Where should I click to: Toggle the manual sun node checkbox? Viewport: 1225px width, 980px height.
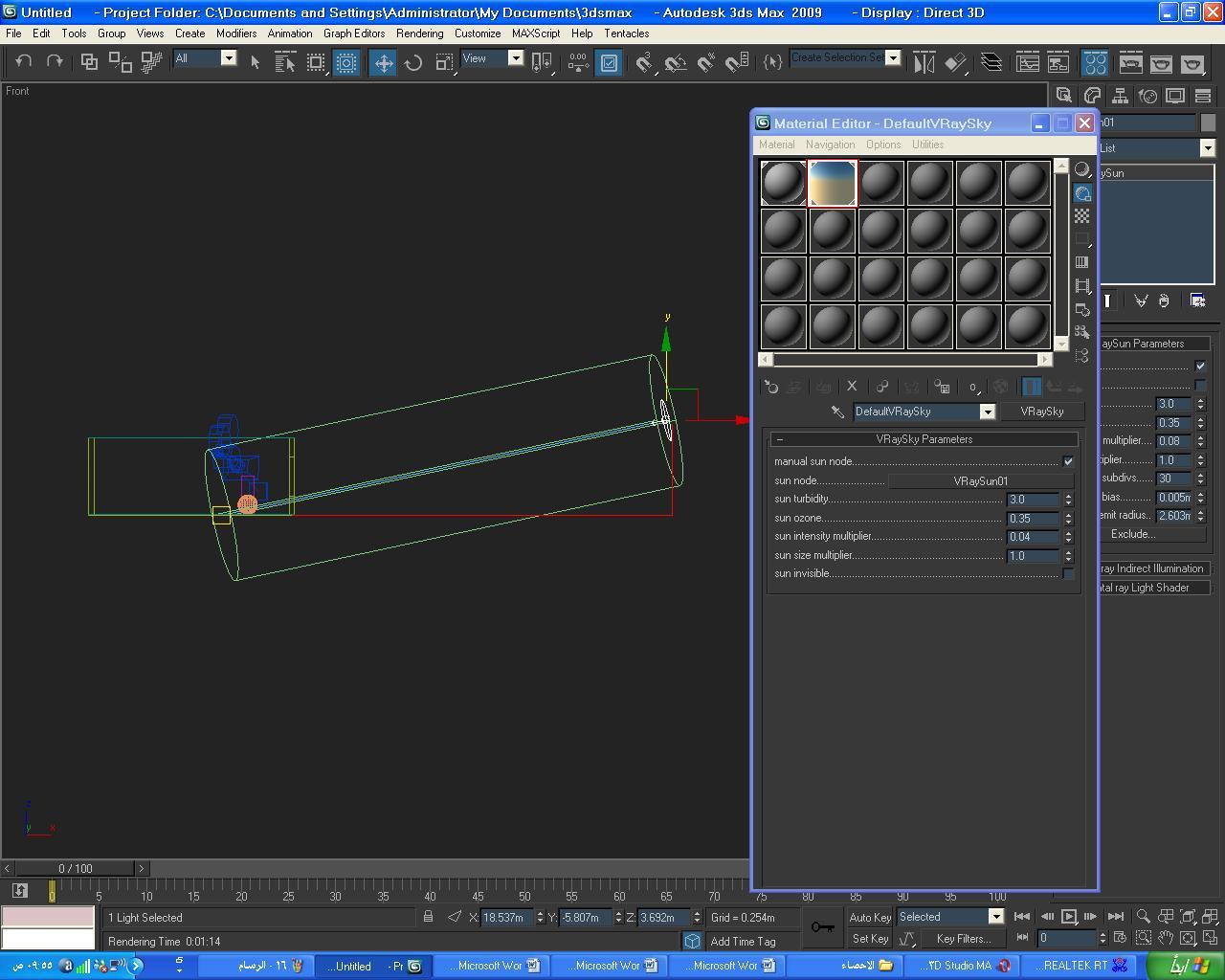pos(1068,461)
